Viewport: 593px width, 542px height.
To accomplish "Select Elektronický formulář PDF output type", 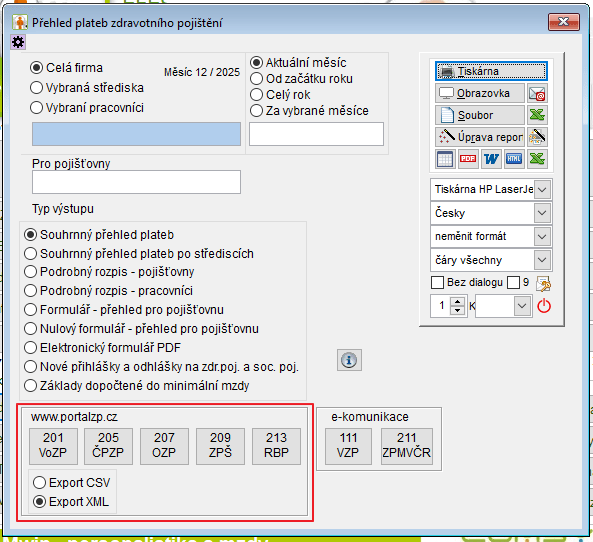I will pyautogui.click(x=102, y=348).
